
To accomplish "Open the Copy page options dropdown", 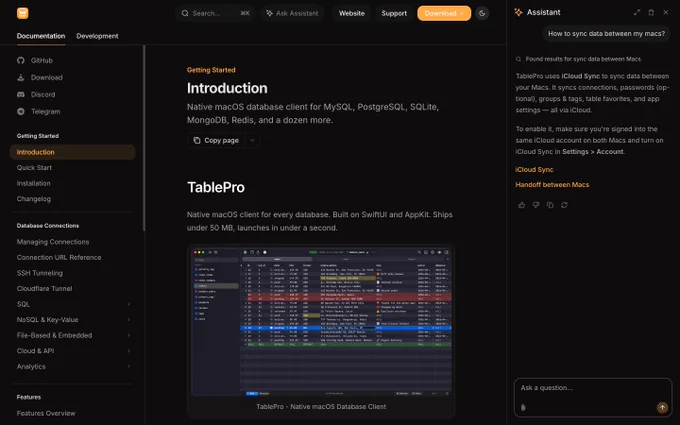I will tap(252, 140).
